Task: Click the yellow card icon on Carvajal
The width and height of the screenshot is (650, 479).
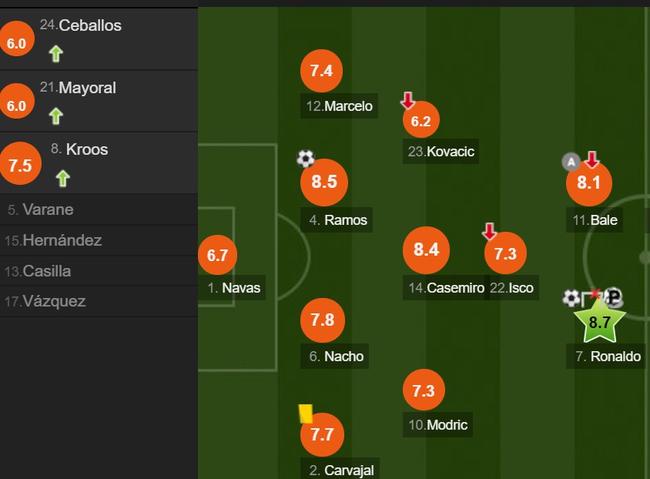Action: (306, 414)
